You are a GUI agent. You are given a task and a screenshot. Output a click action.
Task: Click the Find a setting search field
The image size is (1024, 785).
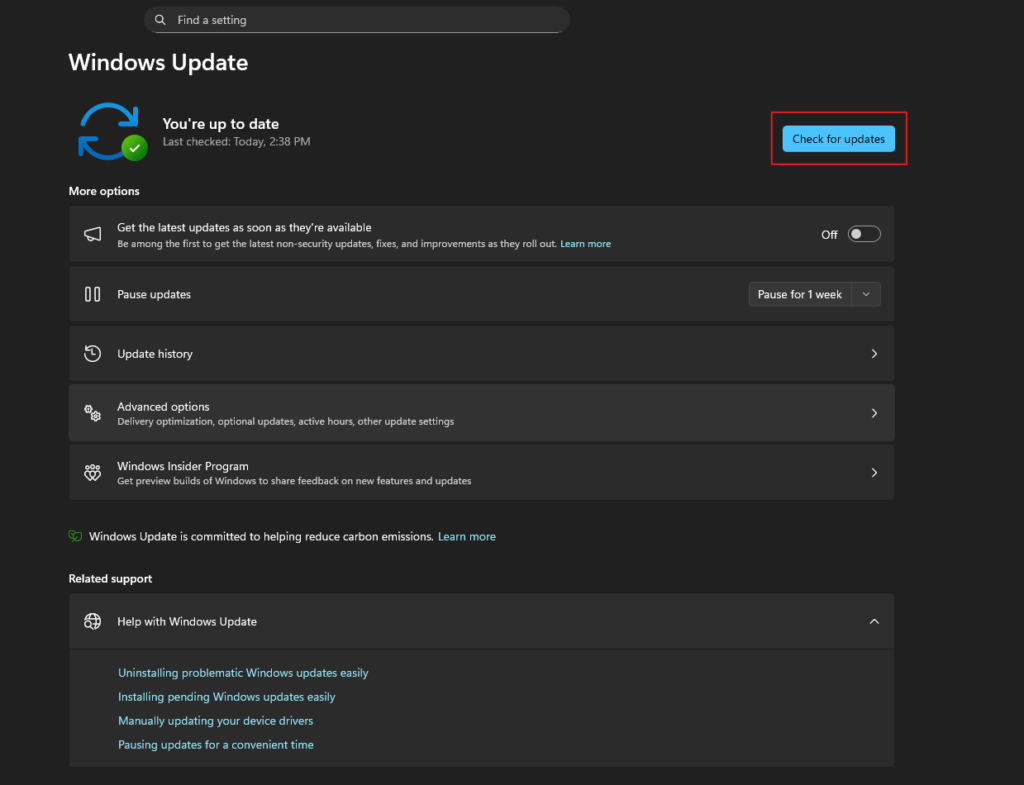coord(356,19)
